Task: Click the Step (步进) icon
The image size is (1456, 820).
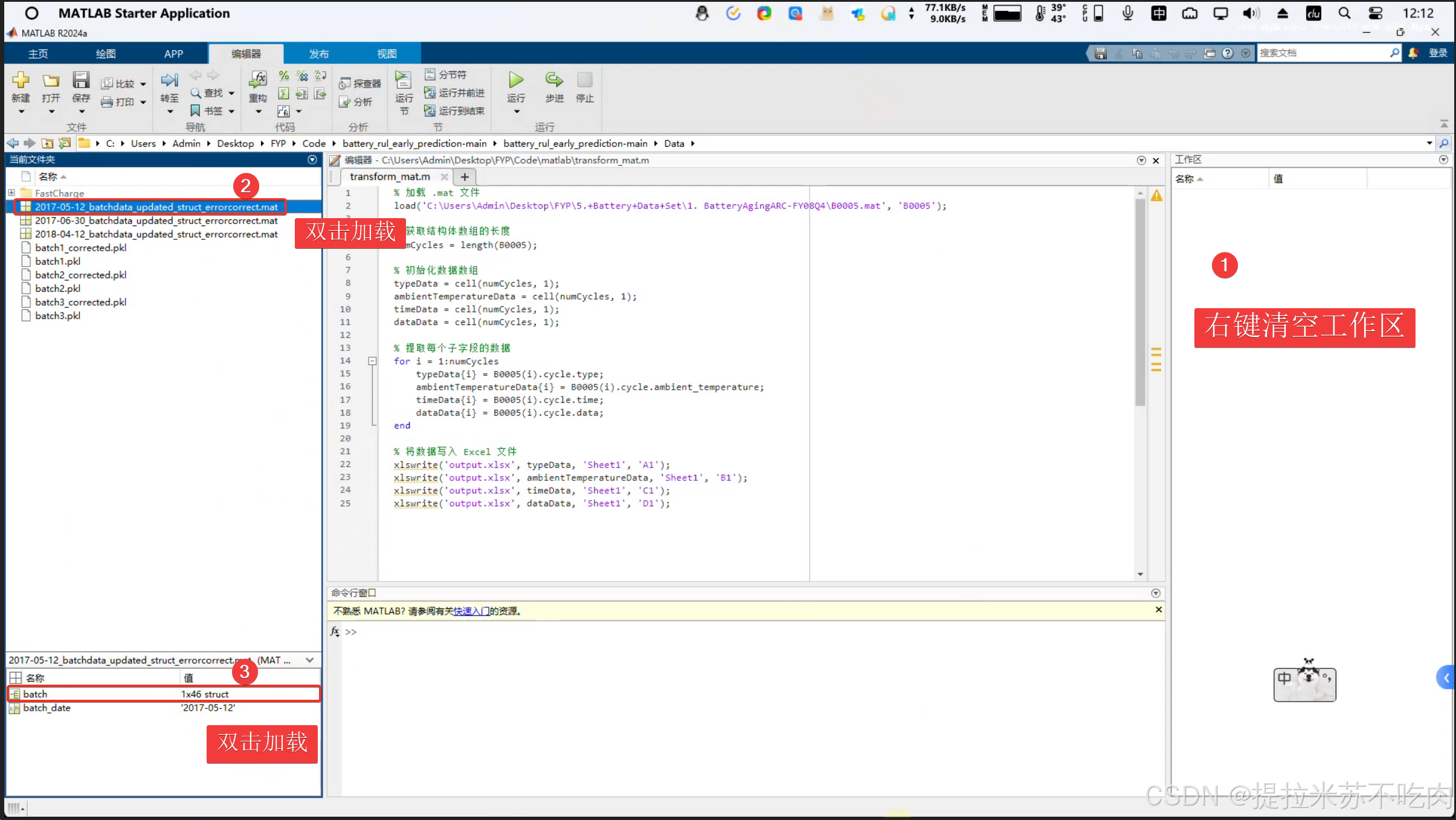Action: [554, 80]
